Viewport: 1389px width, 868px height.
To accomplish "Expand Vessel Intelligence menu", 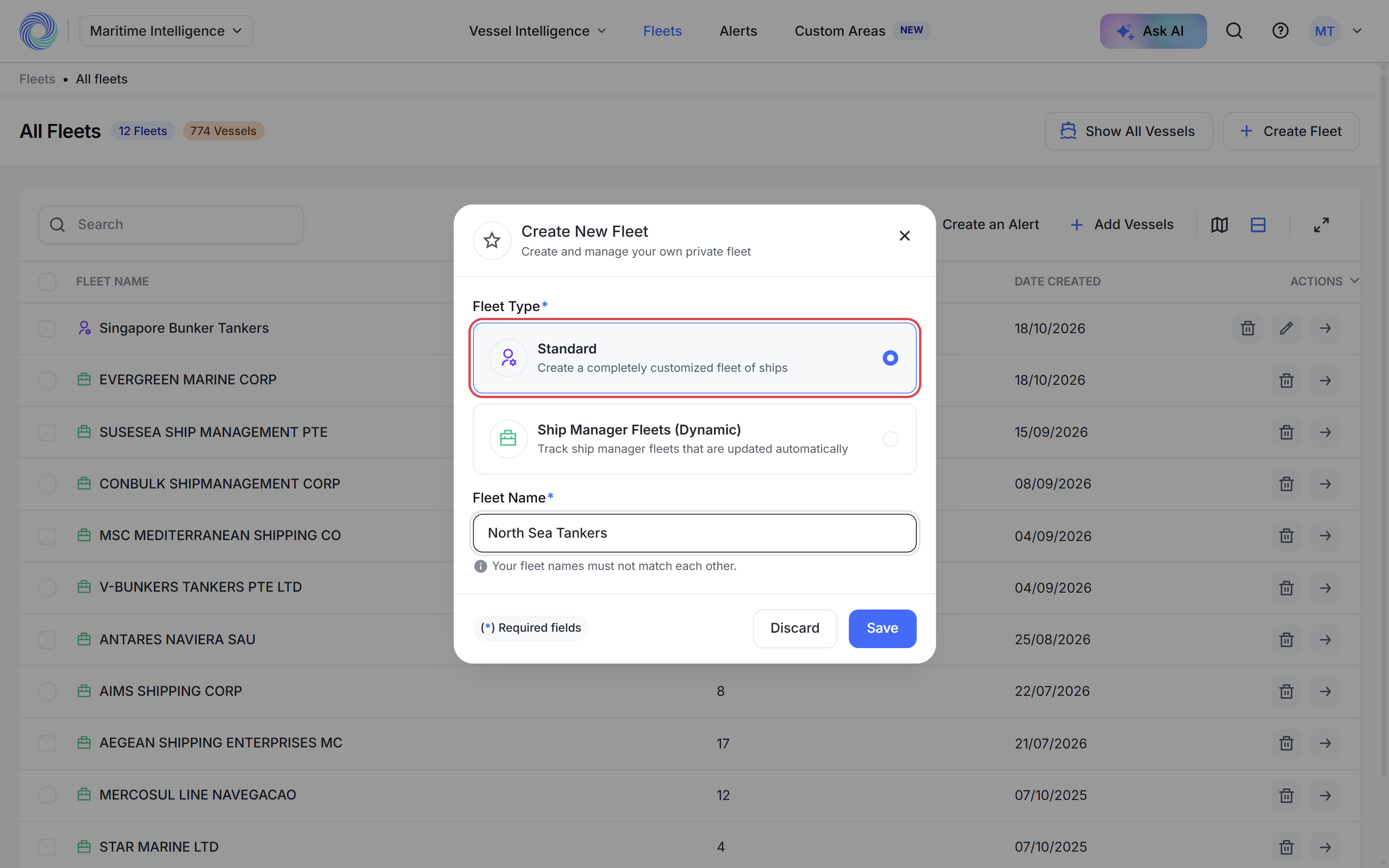I will click(537, 31).
